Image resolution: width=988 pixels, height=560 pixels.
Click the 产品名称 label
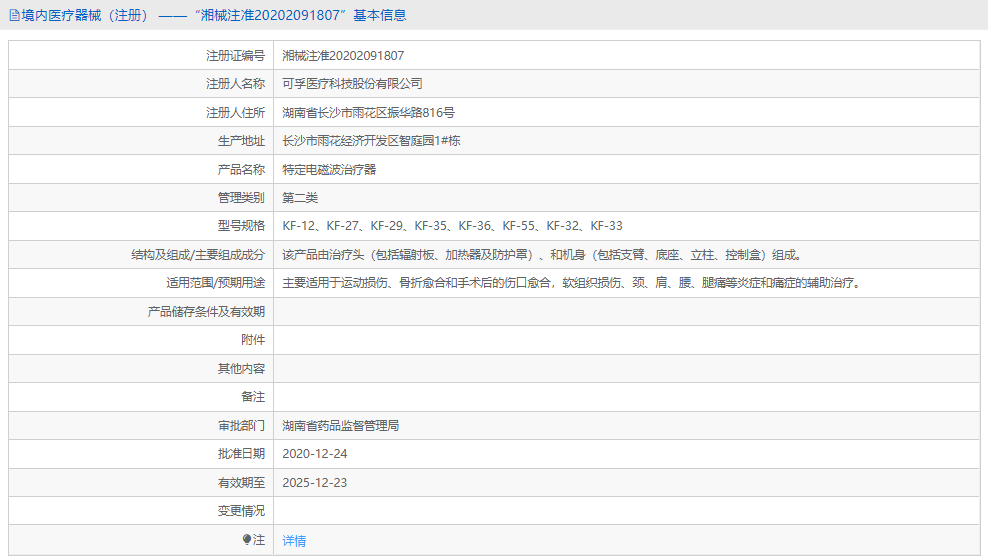point(241,169)
